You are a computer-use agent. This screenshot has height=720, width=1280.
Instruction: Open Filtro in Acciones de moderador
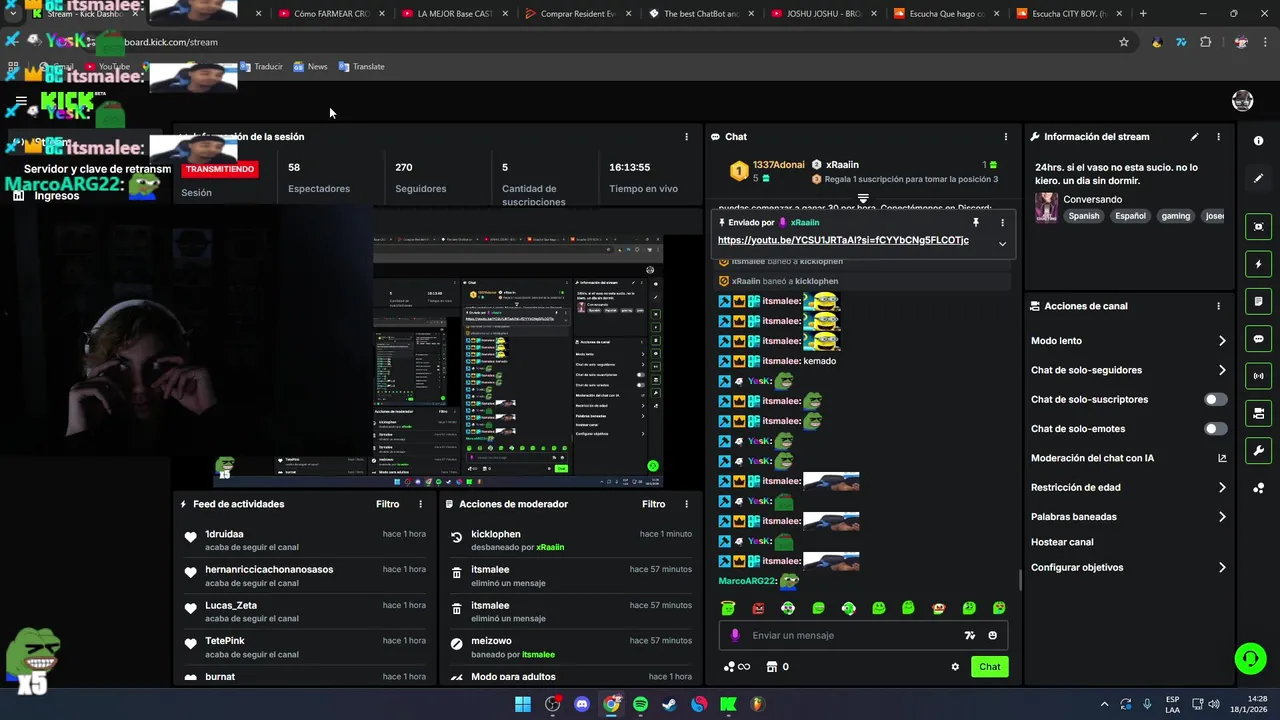click(653, 504)
